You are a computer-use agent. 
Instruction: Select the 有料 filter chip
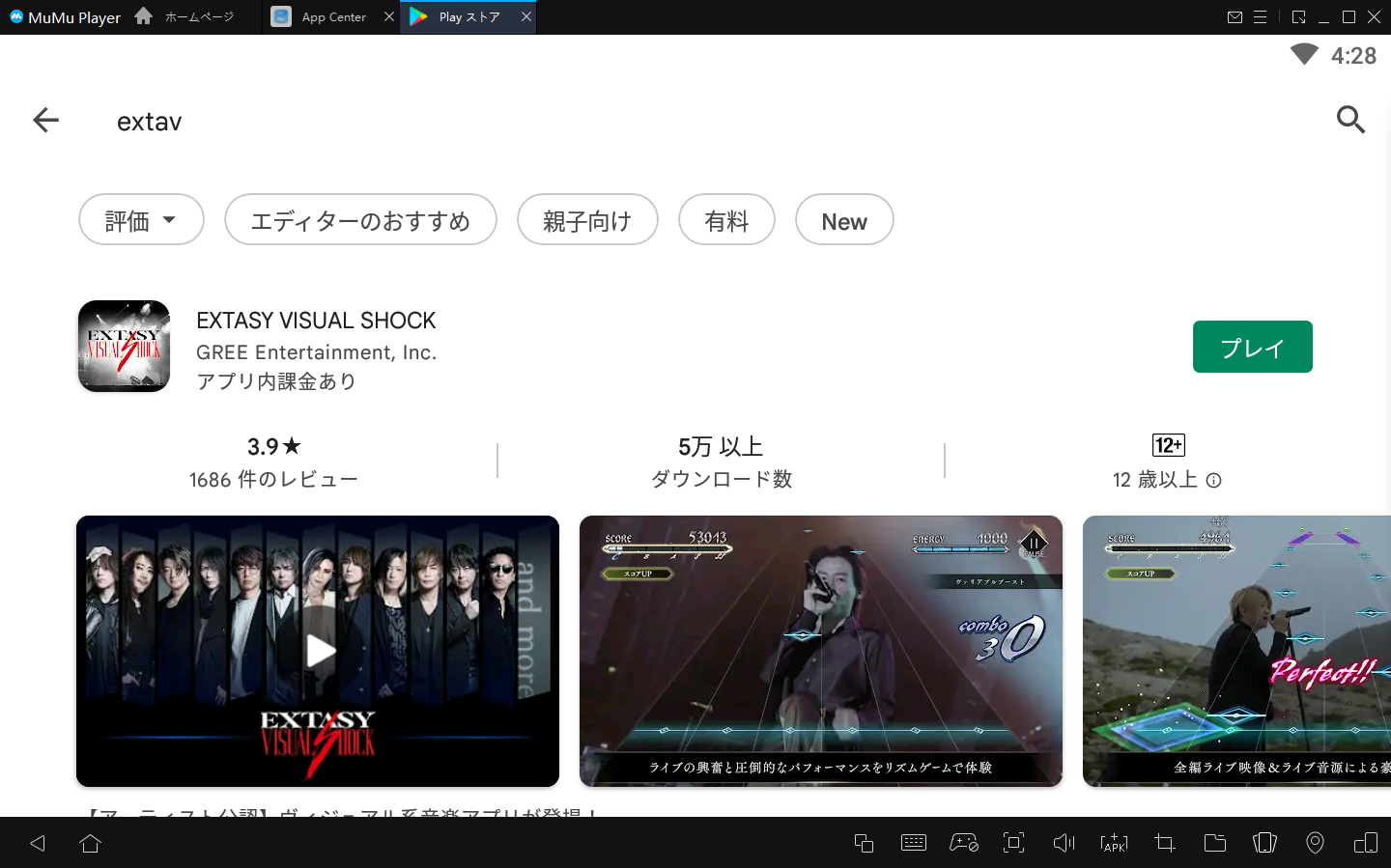point(726,220)
